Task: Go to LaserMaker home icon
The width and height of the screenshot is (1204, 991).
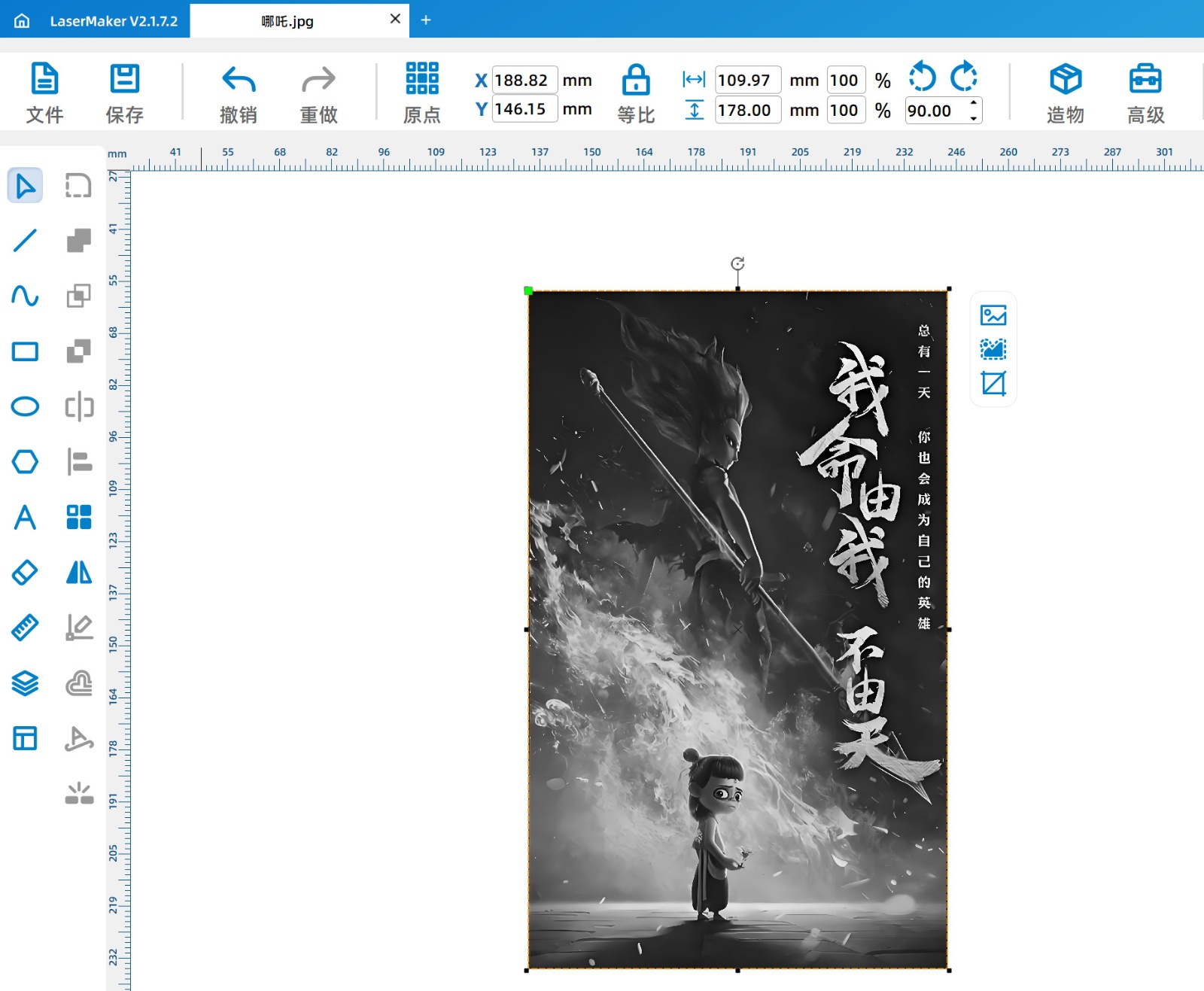Action: tap(22, 20)
